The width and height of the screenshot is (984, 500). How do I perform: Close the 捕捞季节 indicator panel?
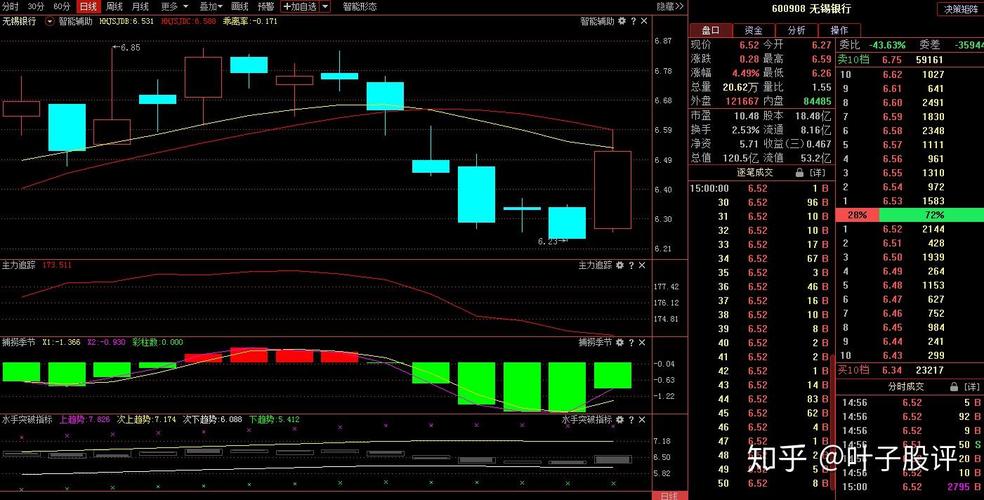(644, 342)
